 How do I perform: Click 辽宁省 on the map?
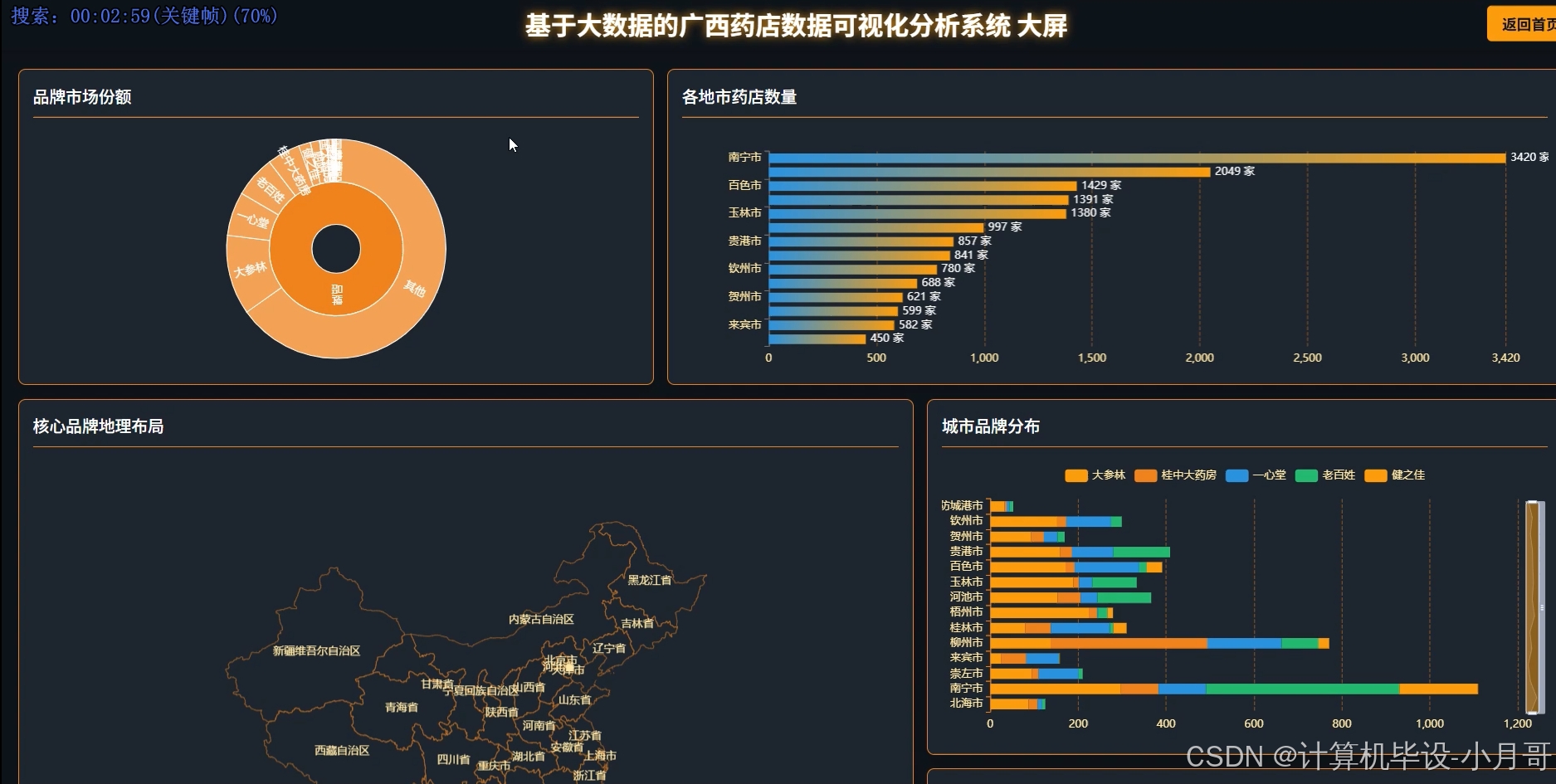click(609, 649)
